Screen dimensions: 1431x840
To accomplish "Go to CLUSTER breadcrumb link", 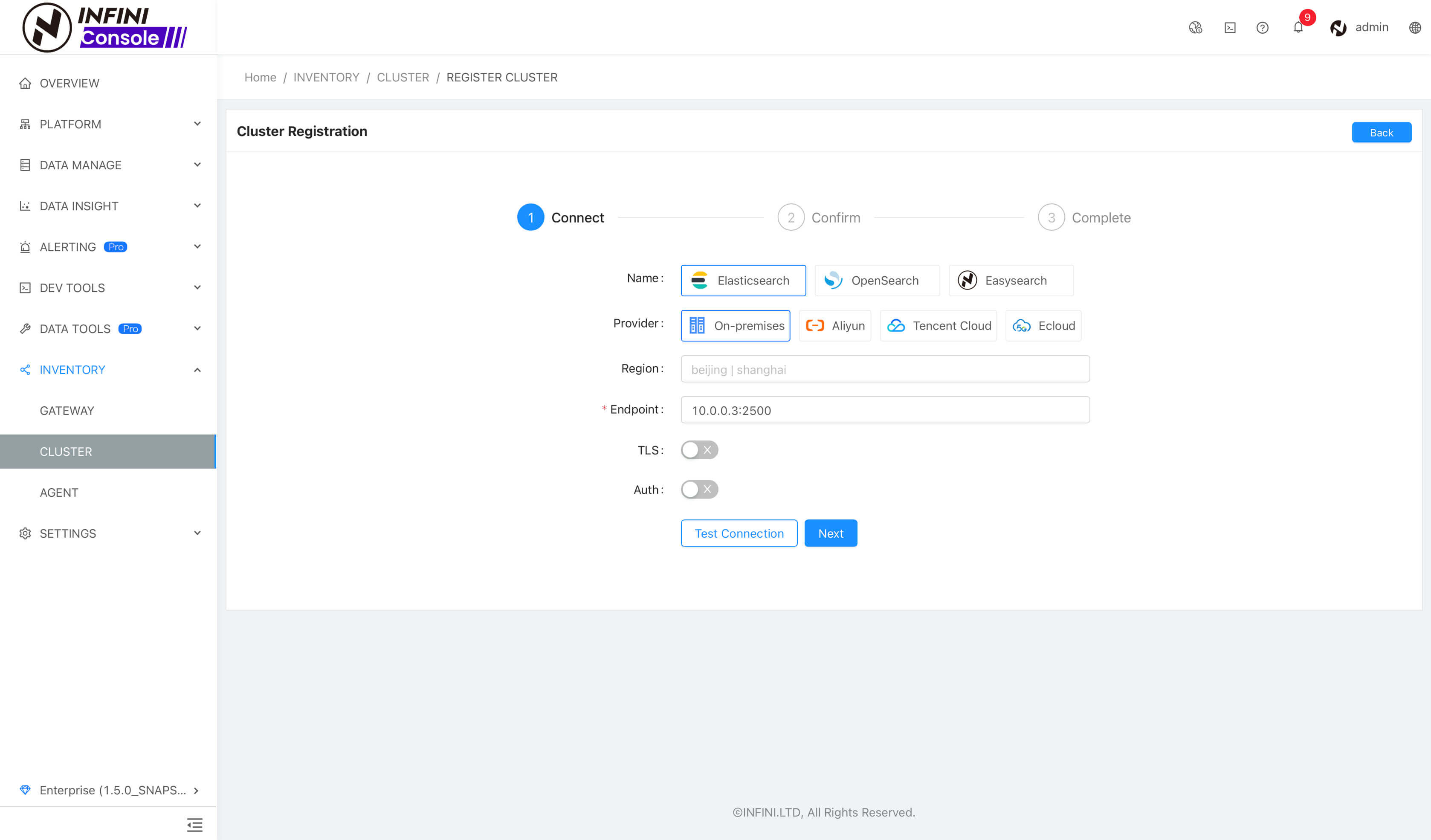I will click(403, 77).
